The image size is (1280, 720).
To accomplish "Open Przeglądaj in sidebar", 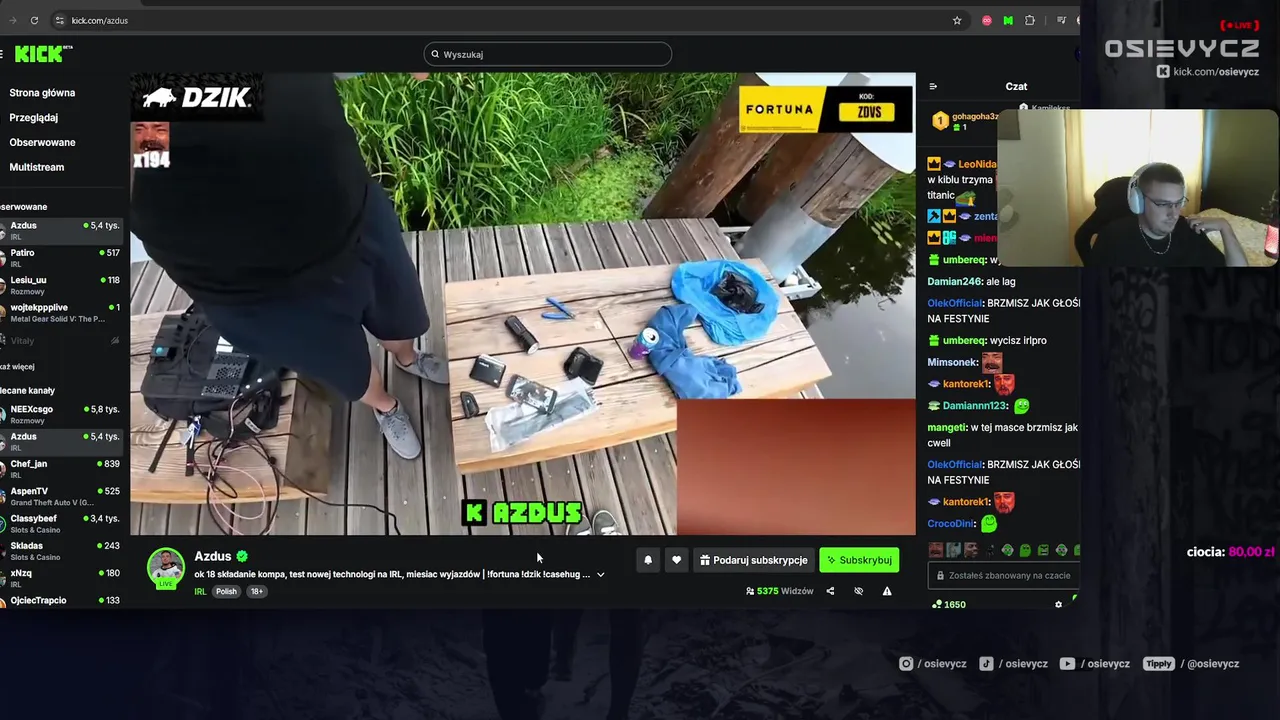I will [x=33, y=118].
